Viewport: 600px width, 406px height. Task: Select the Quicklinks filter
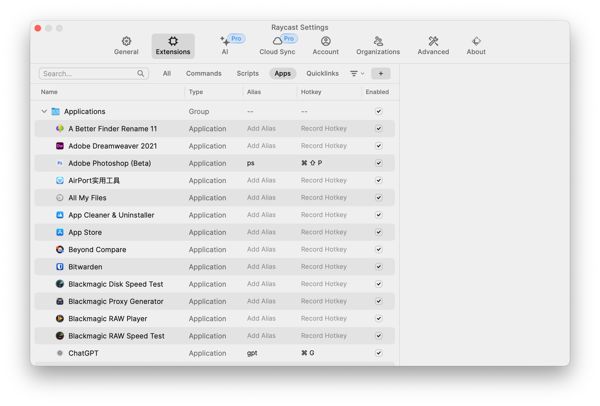[x=323, y=73]
